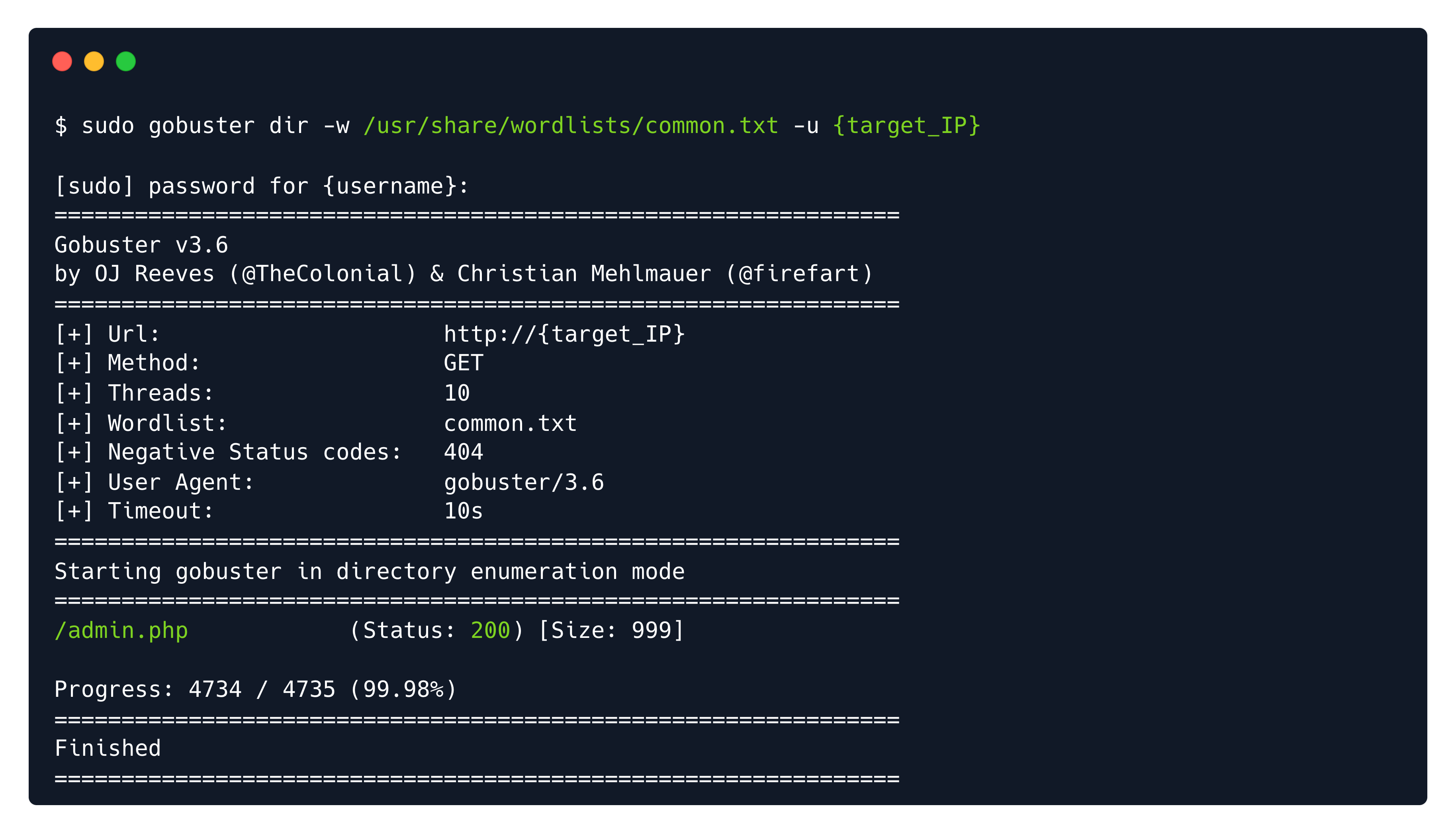
Task: Click the Timeout 10s value
Action: pyautogui.click(x=464, y=511)
